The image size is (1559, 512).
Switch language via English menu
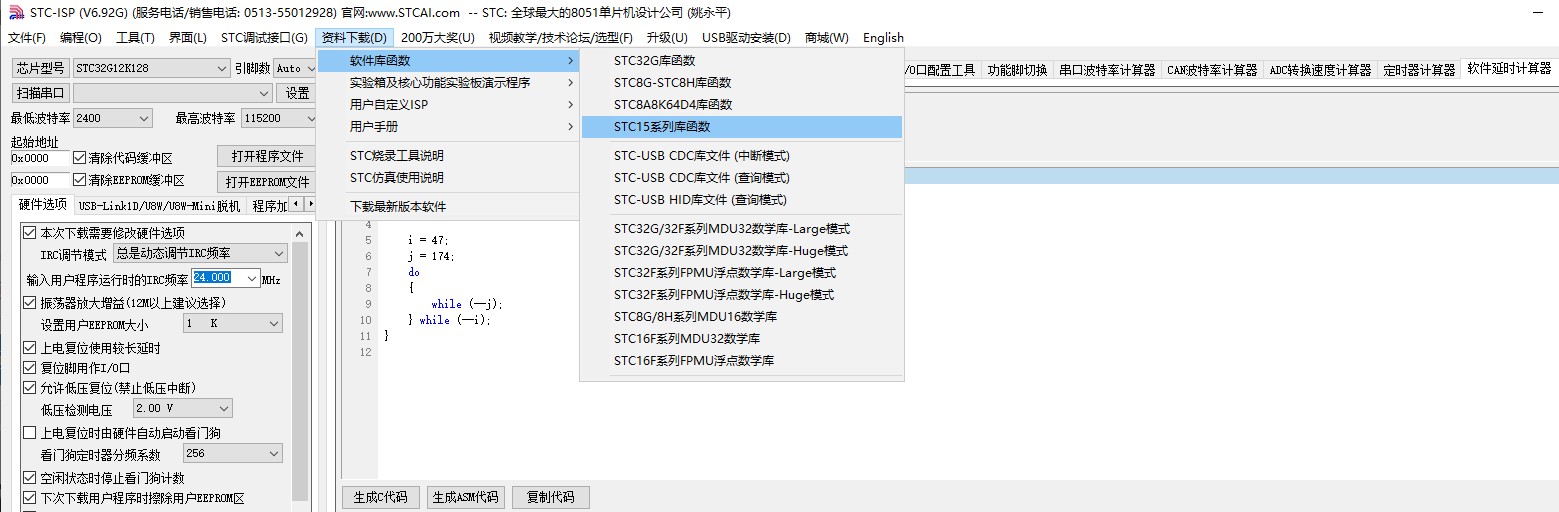[x=883, y=38]
